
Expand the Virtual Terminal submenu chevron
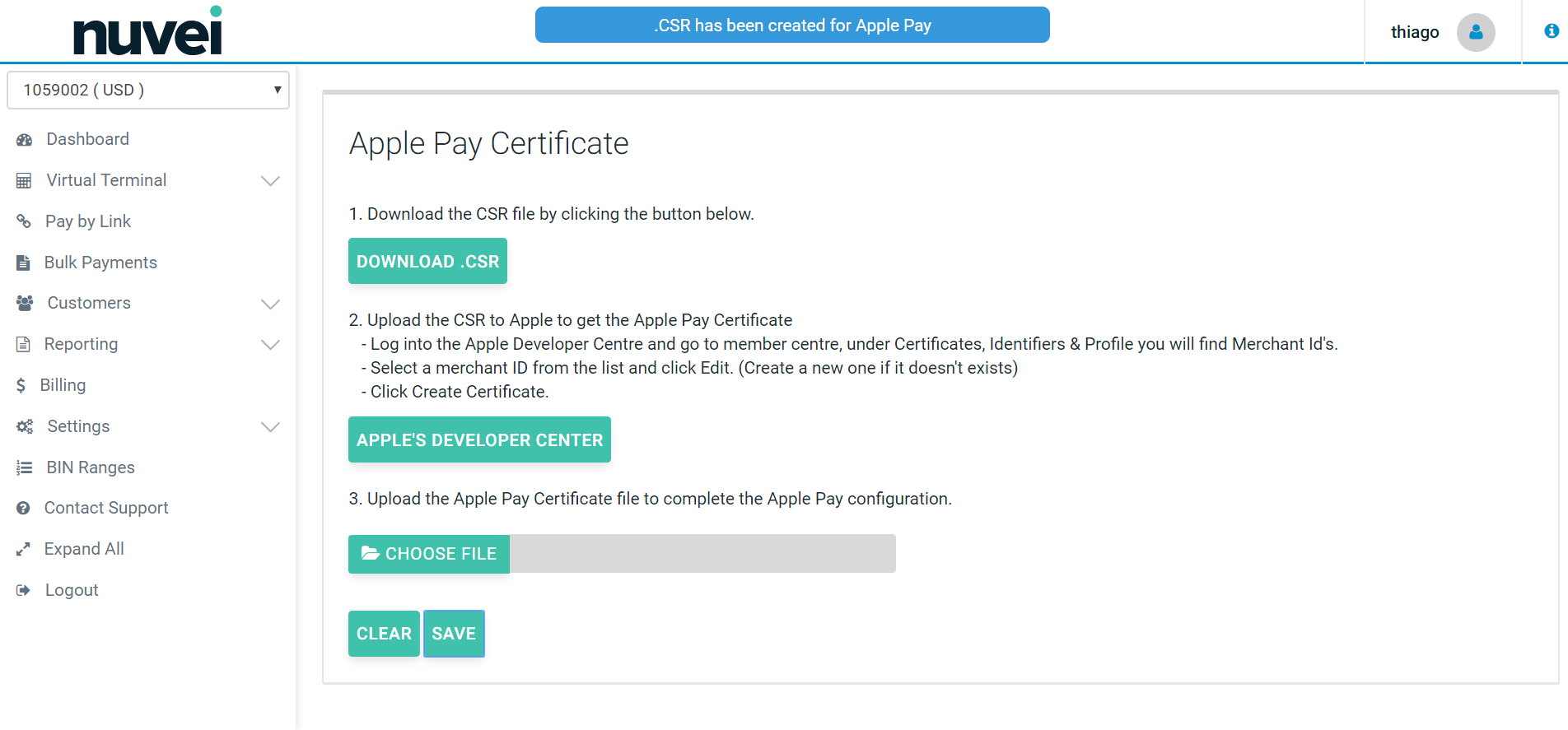pyautogui.click(x=270, y=181)
